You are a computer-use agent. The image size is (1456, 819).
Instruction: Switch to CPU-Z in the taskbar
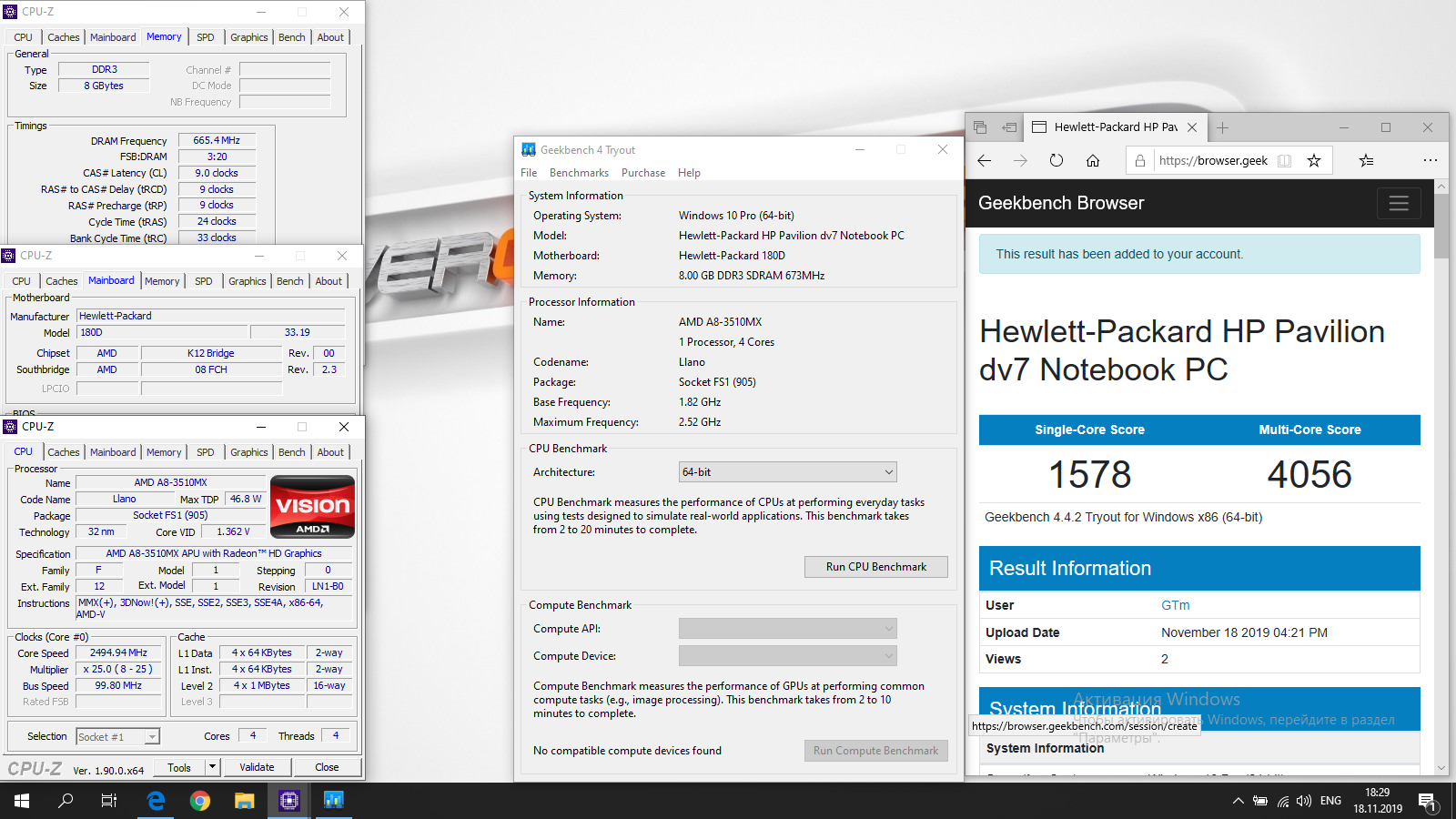(x=289, y=801)
